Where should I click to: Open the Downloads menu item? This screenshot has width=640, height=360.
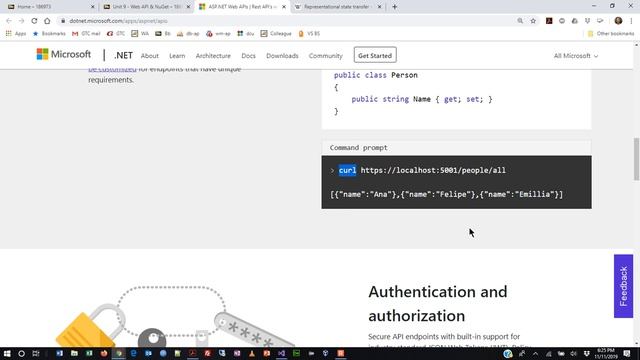(282, 56)
